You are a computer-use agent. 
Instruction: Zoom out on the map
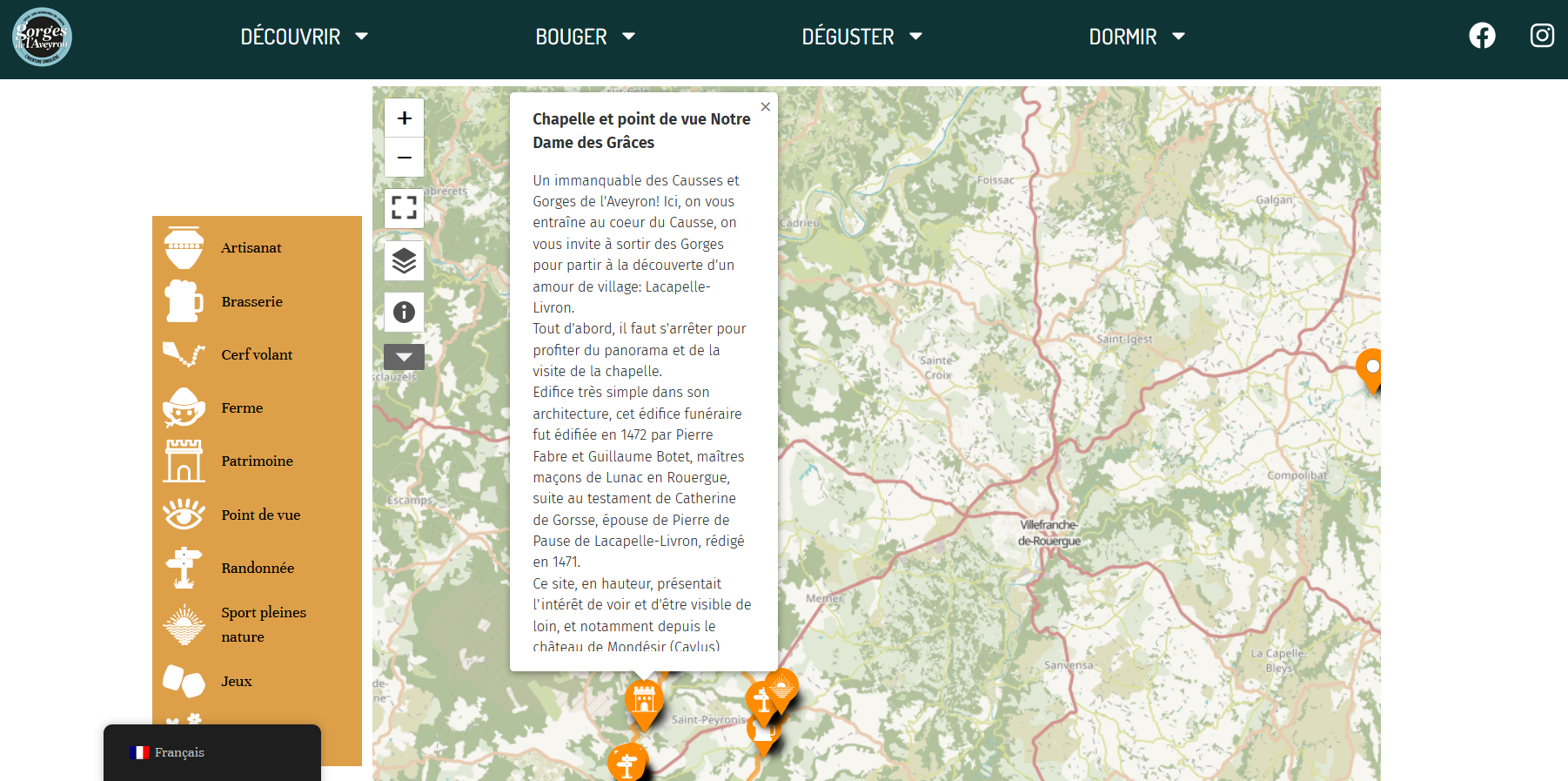point(404,158)
